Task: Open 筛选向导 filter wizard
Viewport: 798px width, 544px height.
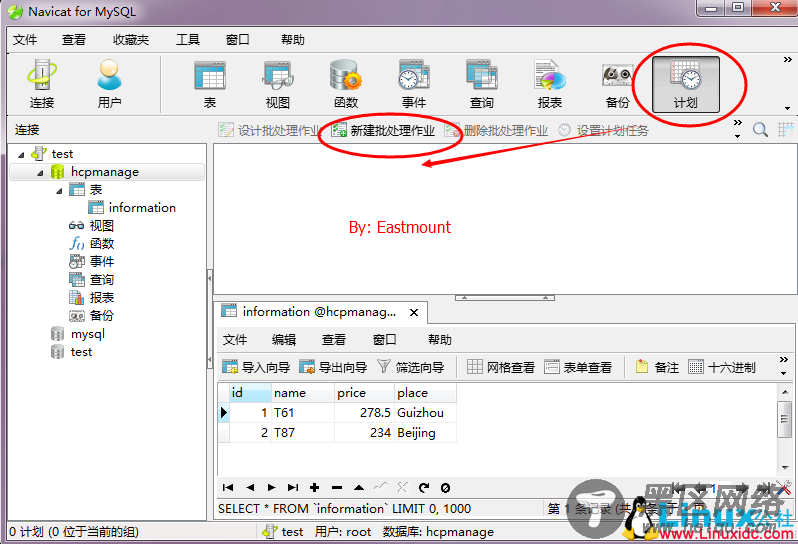Action: (x=411, y=367)
